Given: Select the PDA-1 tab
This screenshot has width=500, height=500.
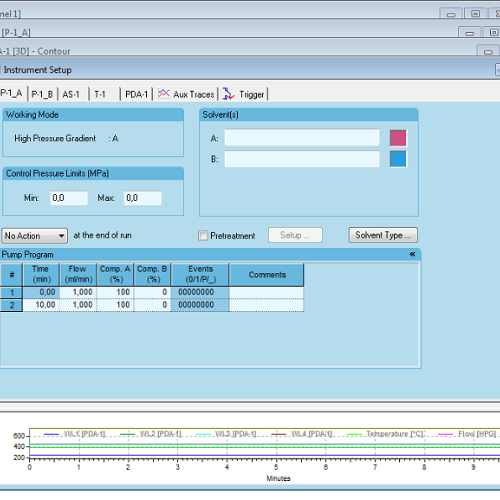Looking at the screenshot, I should [136, 94].
